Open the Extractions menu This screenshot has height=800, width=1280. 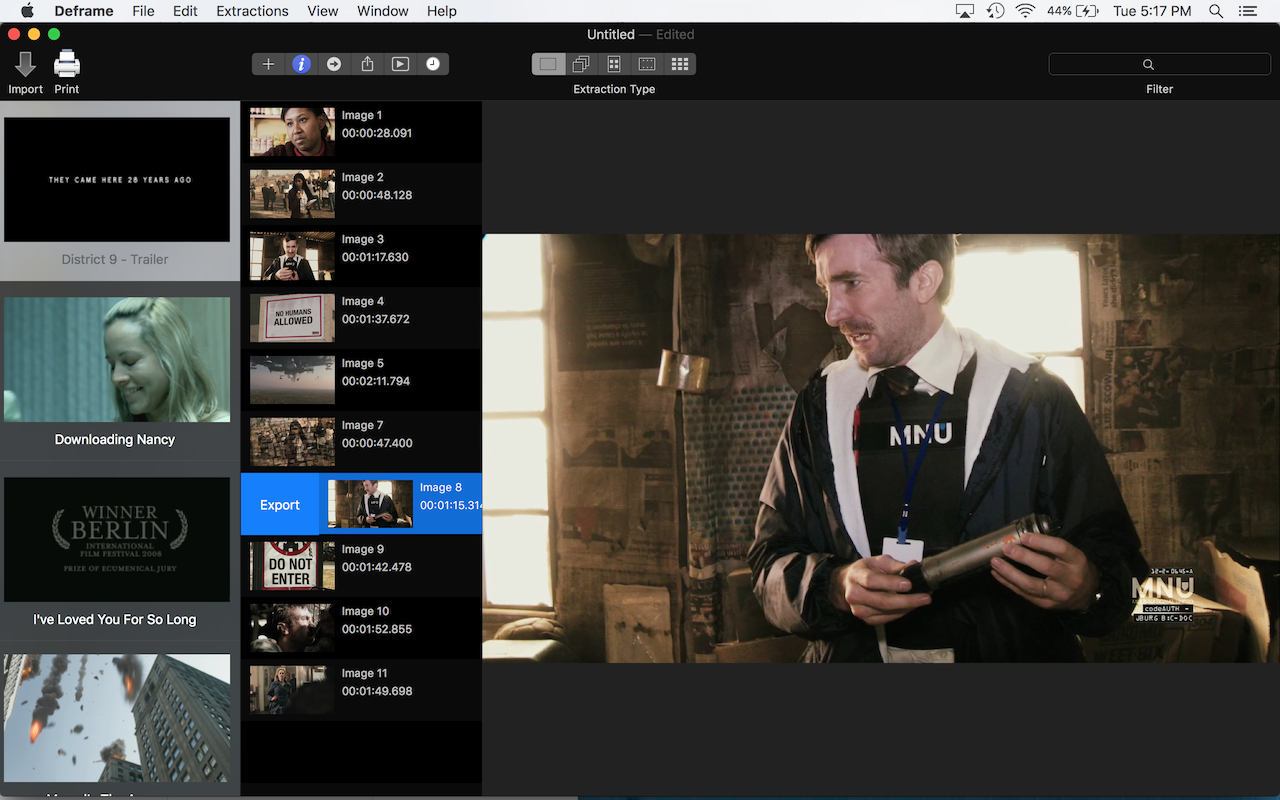pos(252,11)
